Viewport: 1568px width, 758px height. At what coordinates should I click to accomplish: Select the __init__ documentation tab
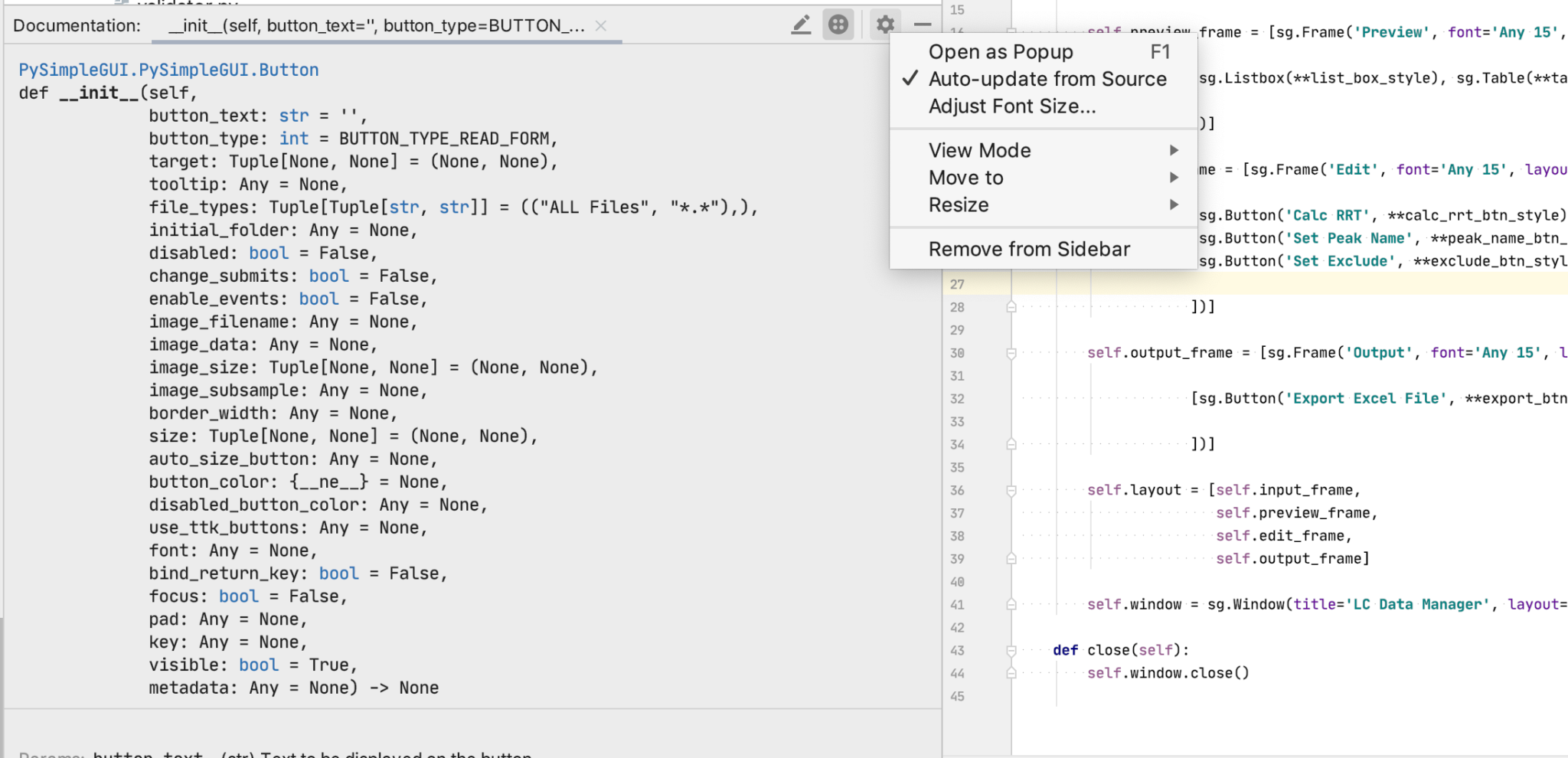tap(376, 26)
